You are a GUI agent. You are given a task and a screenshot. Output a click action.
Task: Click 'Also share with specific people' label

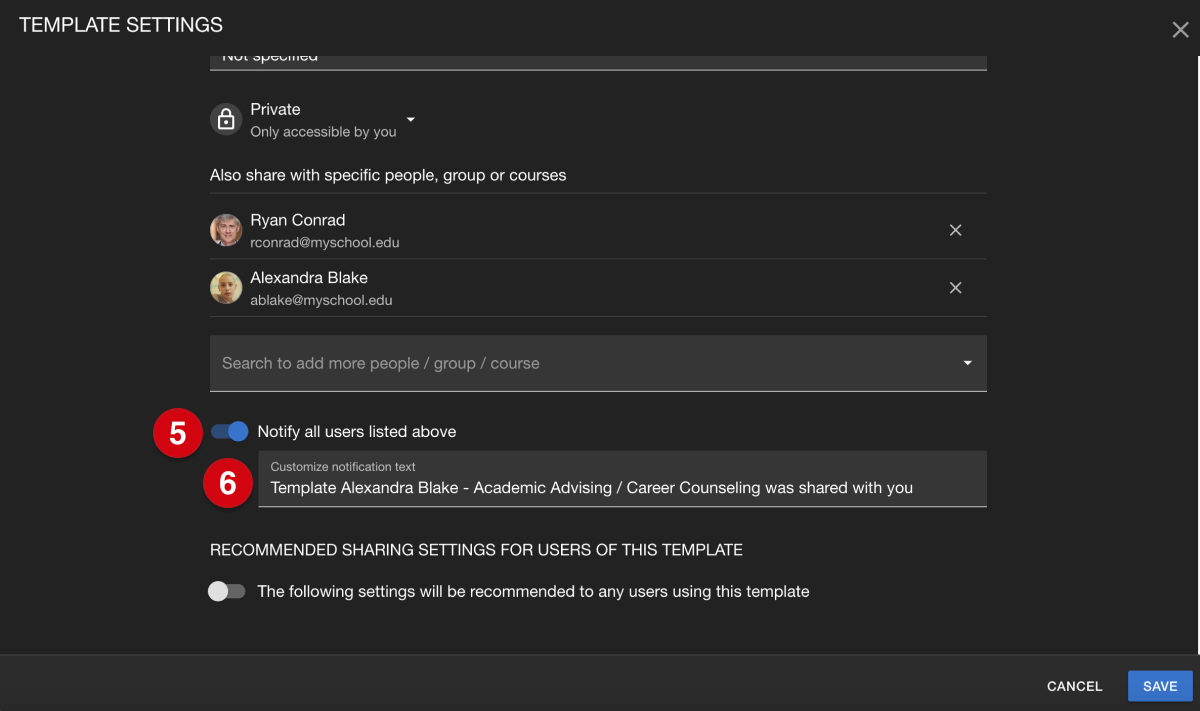click(x=388, y=175)
